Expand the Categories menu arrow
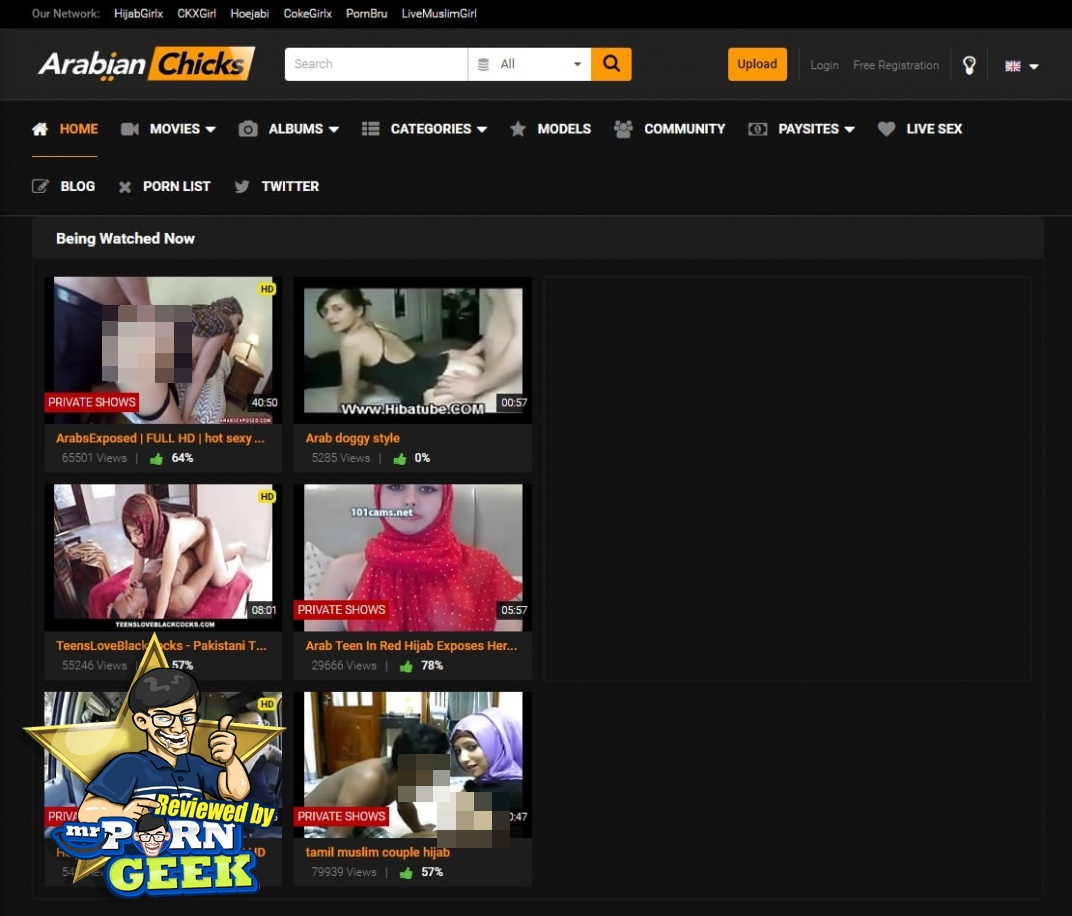This screenshot has width=1072, height=916. 482,129
